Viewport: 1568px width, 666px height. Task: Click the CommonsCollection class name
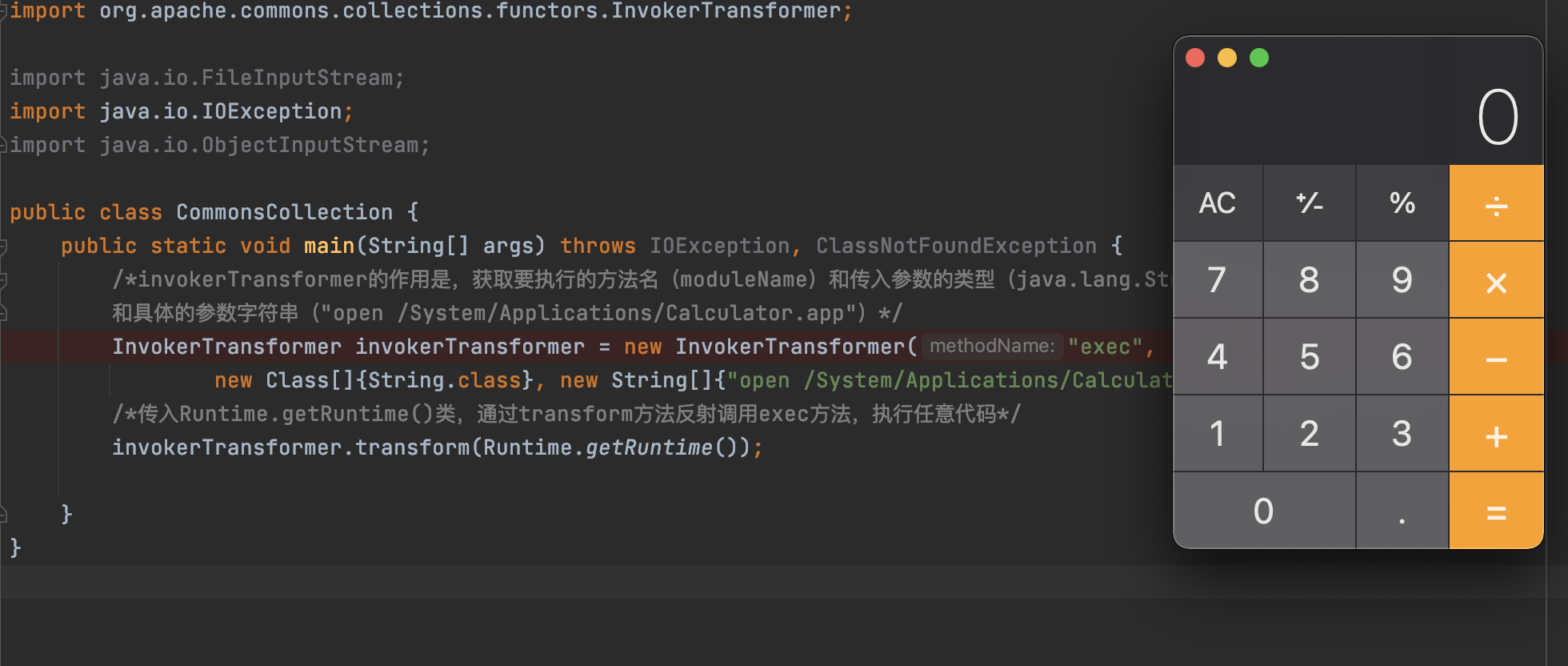[x=285, y=212]
